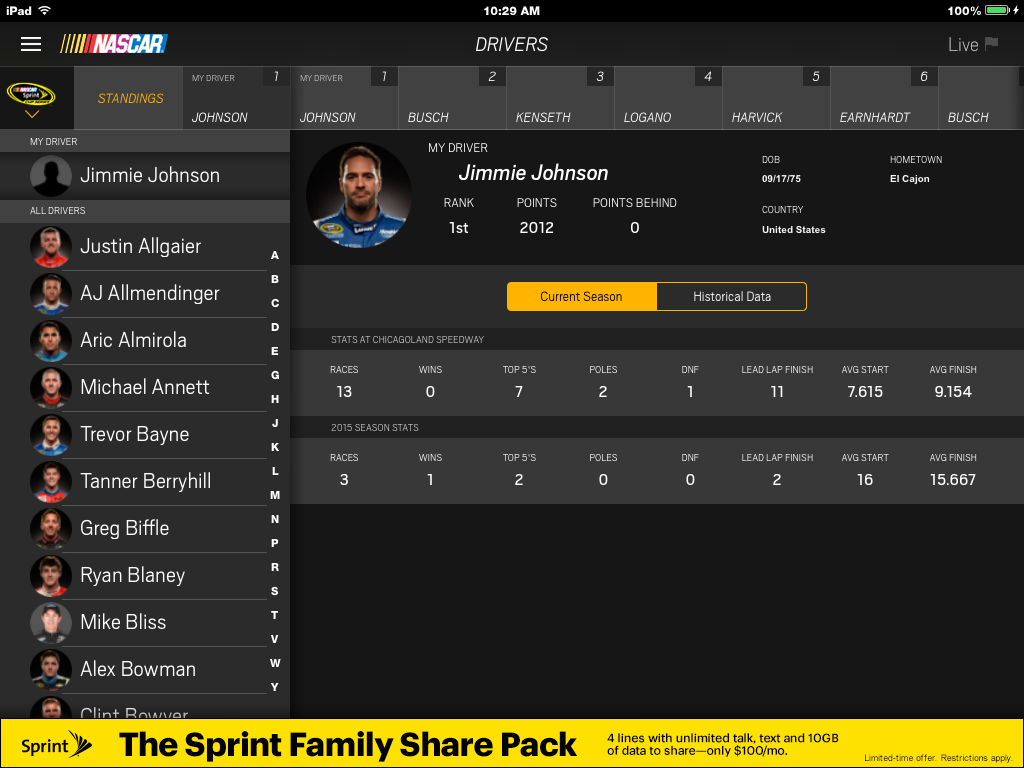The width and height of the screenshot is (1024, 768).
Task: Jump to letter V in index
Action: click(275, 639)
